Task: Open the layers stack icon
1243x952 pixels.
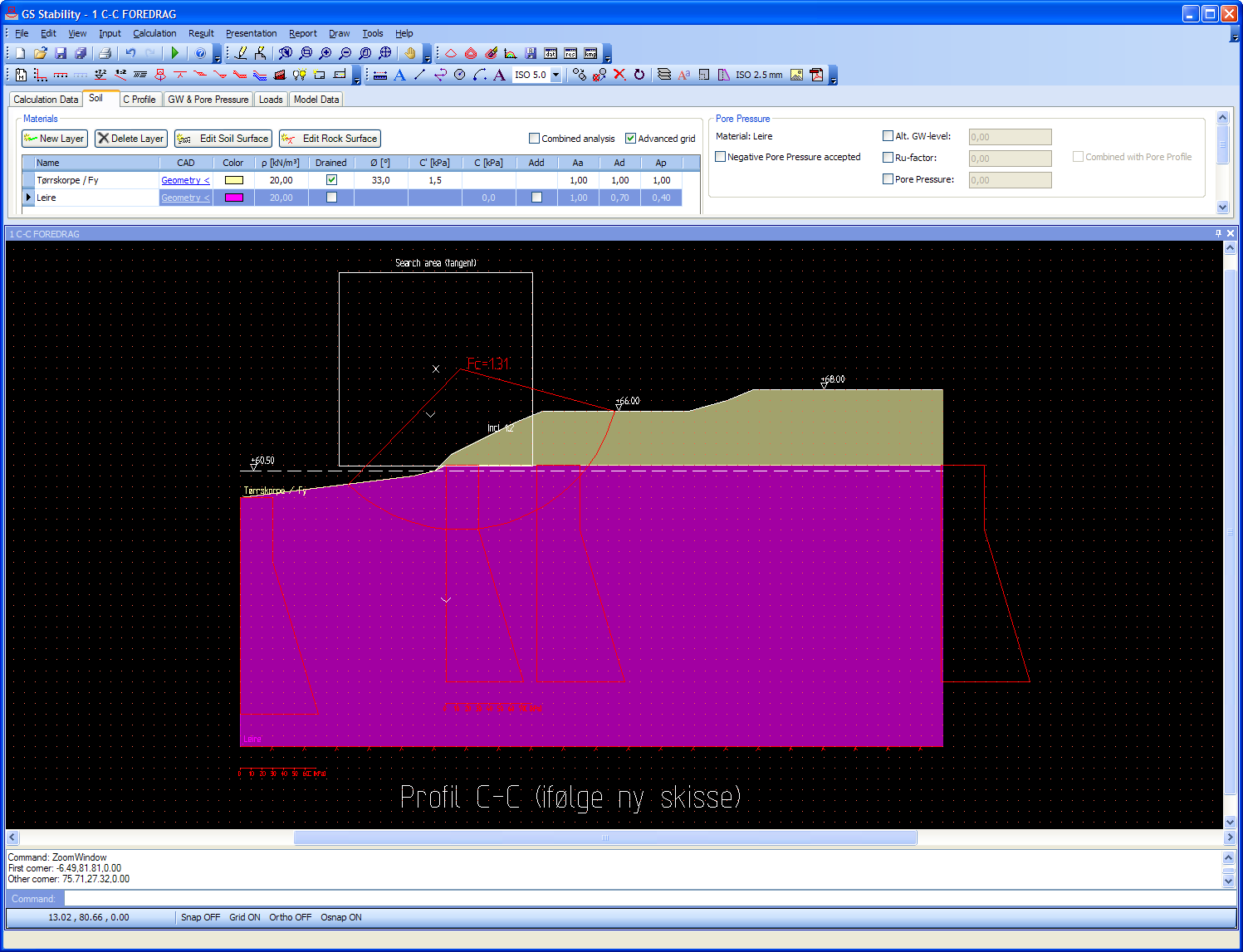Action: (x=664, y=75)
